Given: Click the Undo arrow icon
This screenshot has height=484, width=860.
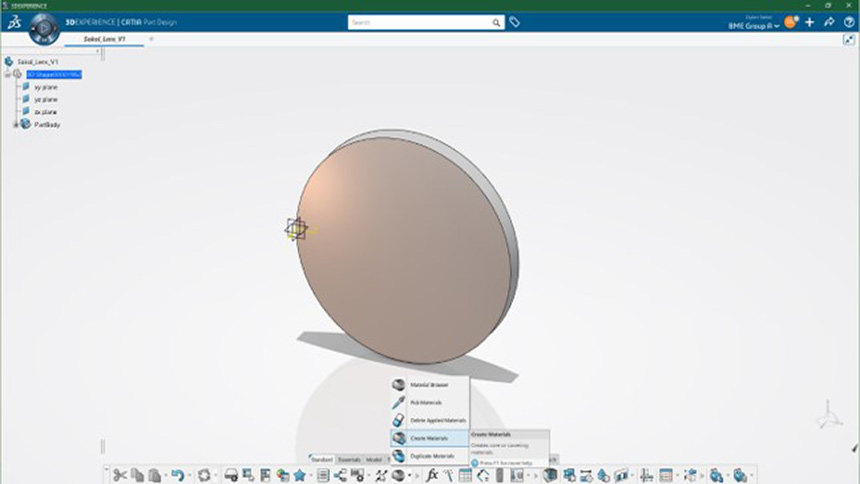Looking at the screenshot, I should pos(177,475).
